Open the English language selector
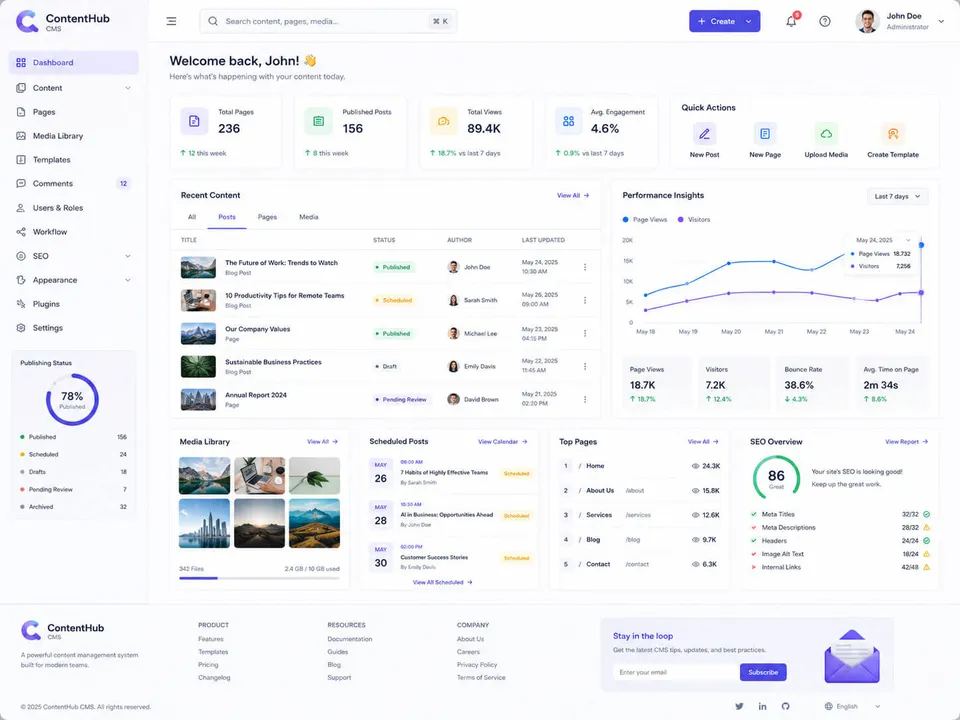This screenshot has width=960, height=720. coord(852,706)
